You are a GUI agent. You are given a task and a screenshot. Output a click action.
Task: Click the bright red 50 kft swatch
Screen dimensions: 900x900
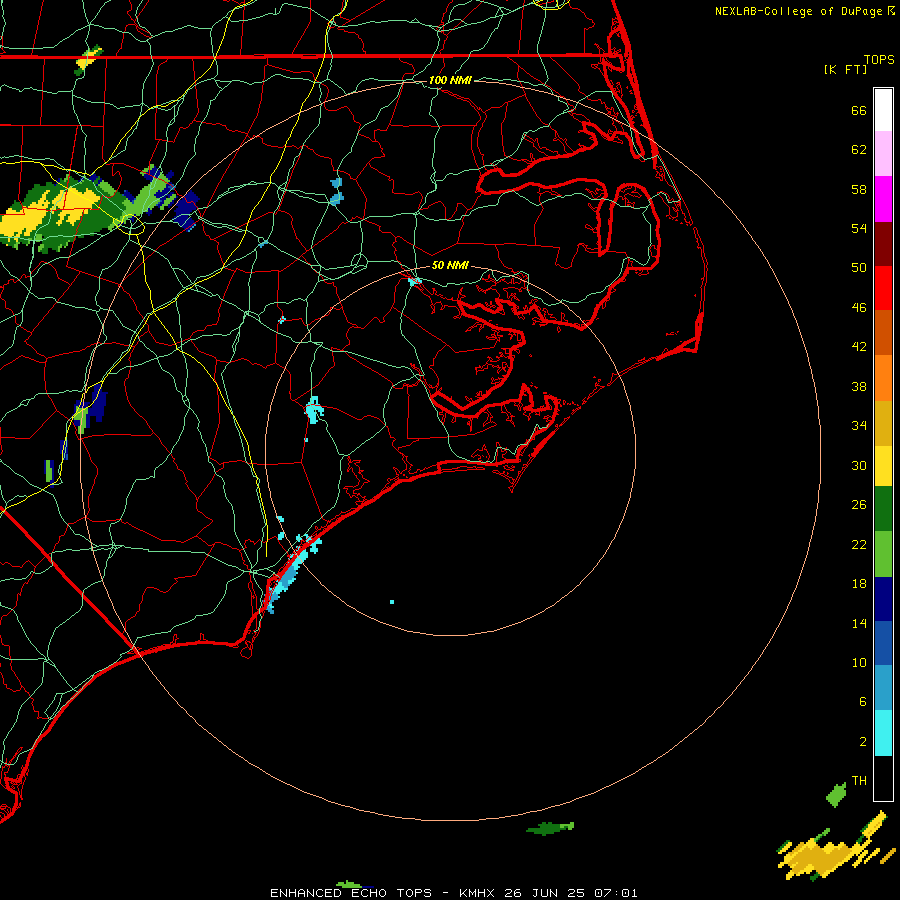pyautogui.click(x=883, y=288)
